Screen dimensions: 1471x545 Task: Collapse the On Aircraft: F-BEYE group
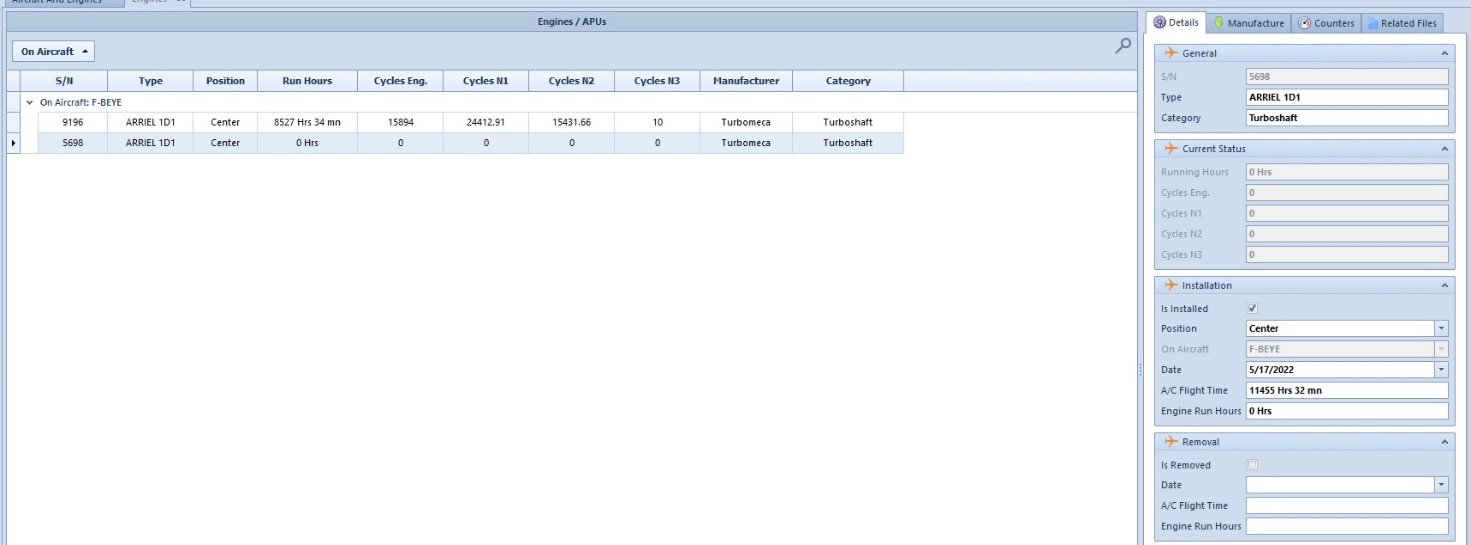(29, 102)
